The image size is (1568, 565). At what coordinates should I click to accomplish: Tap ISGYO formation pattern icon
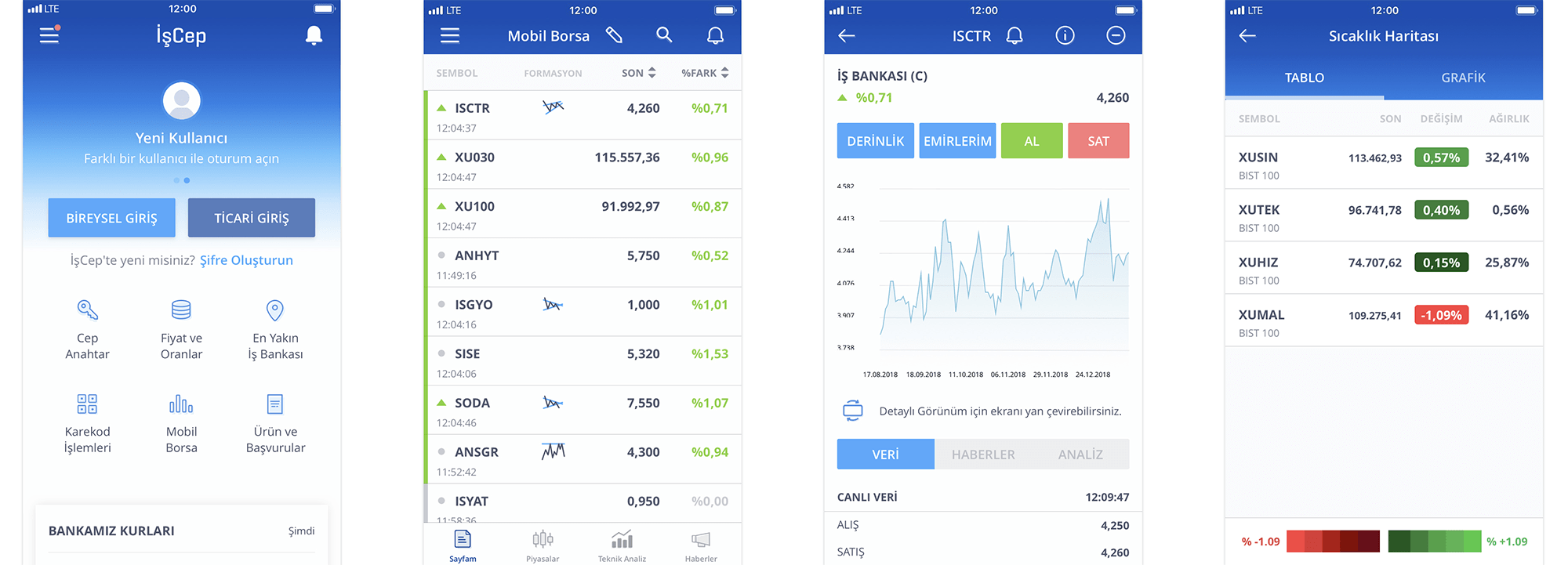tap(553, 304)
